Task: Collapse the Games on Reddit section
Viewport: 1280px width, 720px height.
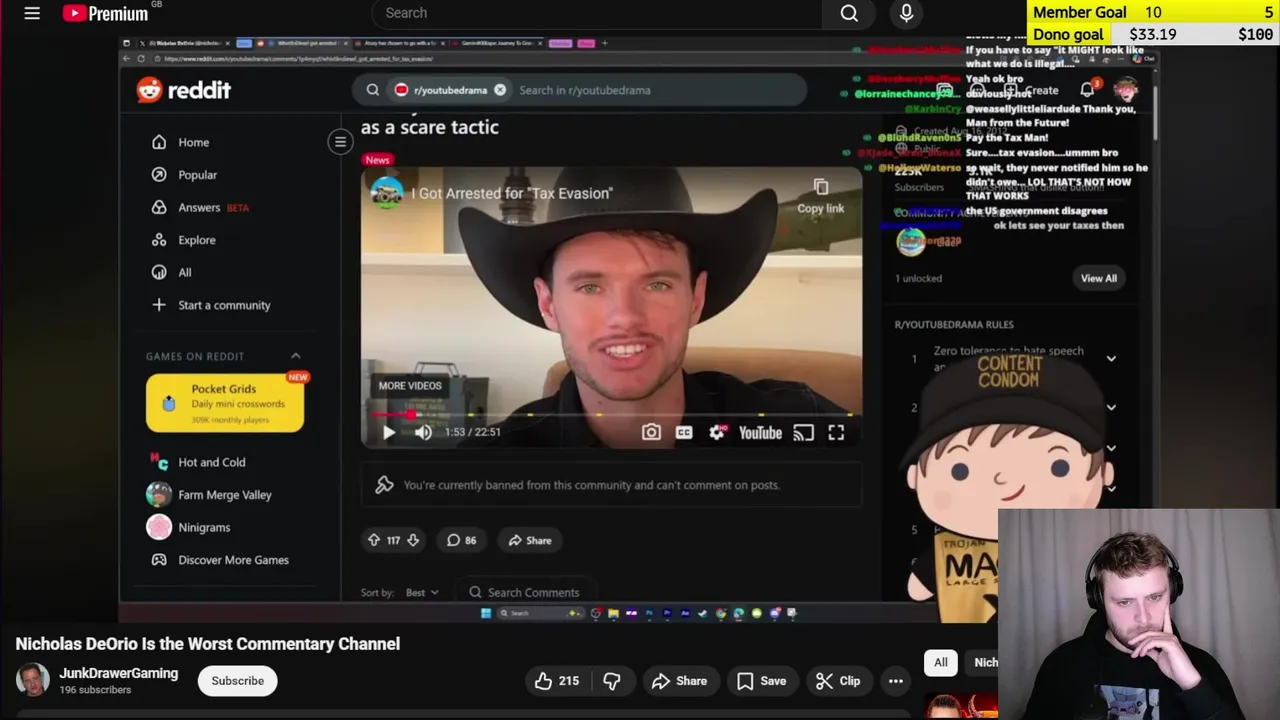Action: point(296,356)
